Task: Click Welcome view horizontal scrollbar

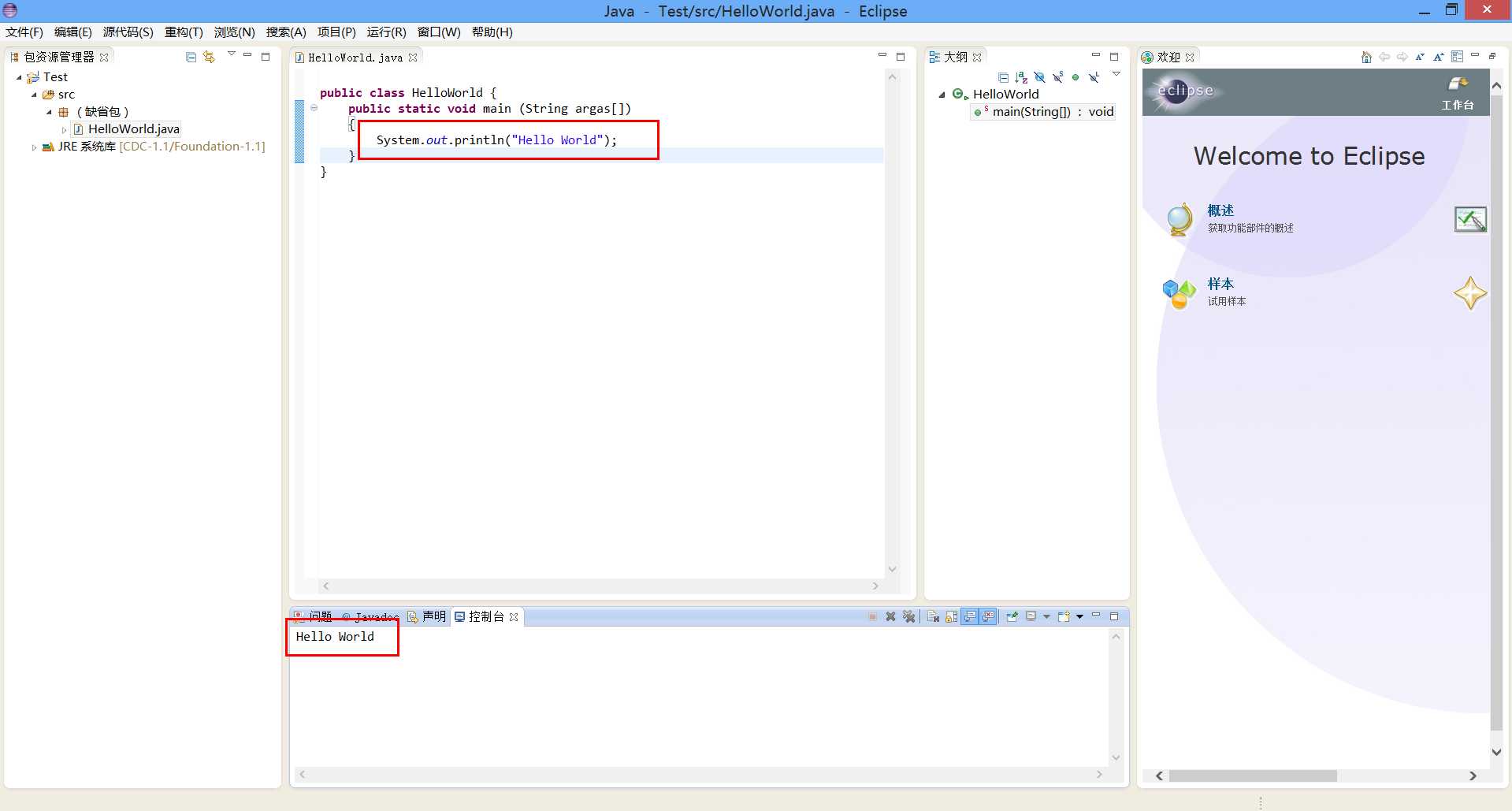Action: pyautogui.click(x=1253, y=776)
